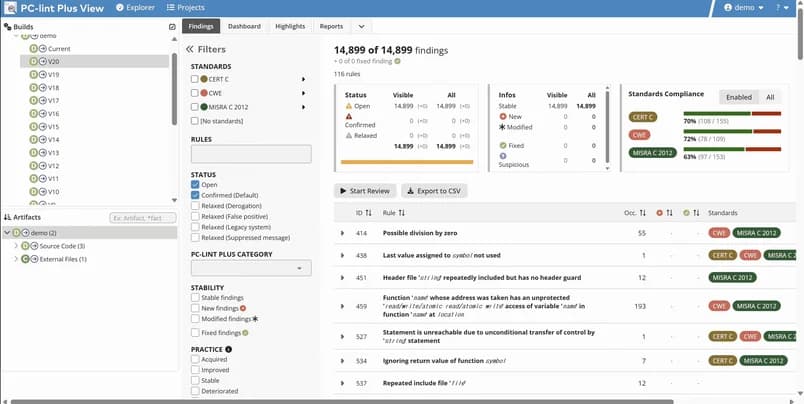
Task: Click the Builds panel checkbox icon
Action: [x=172, y=27]
